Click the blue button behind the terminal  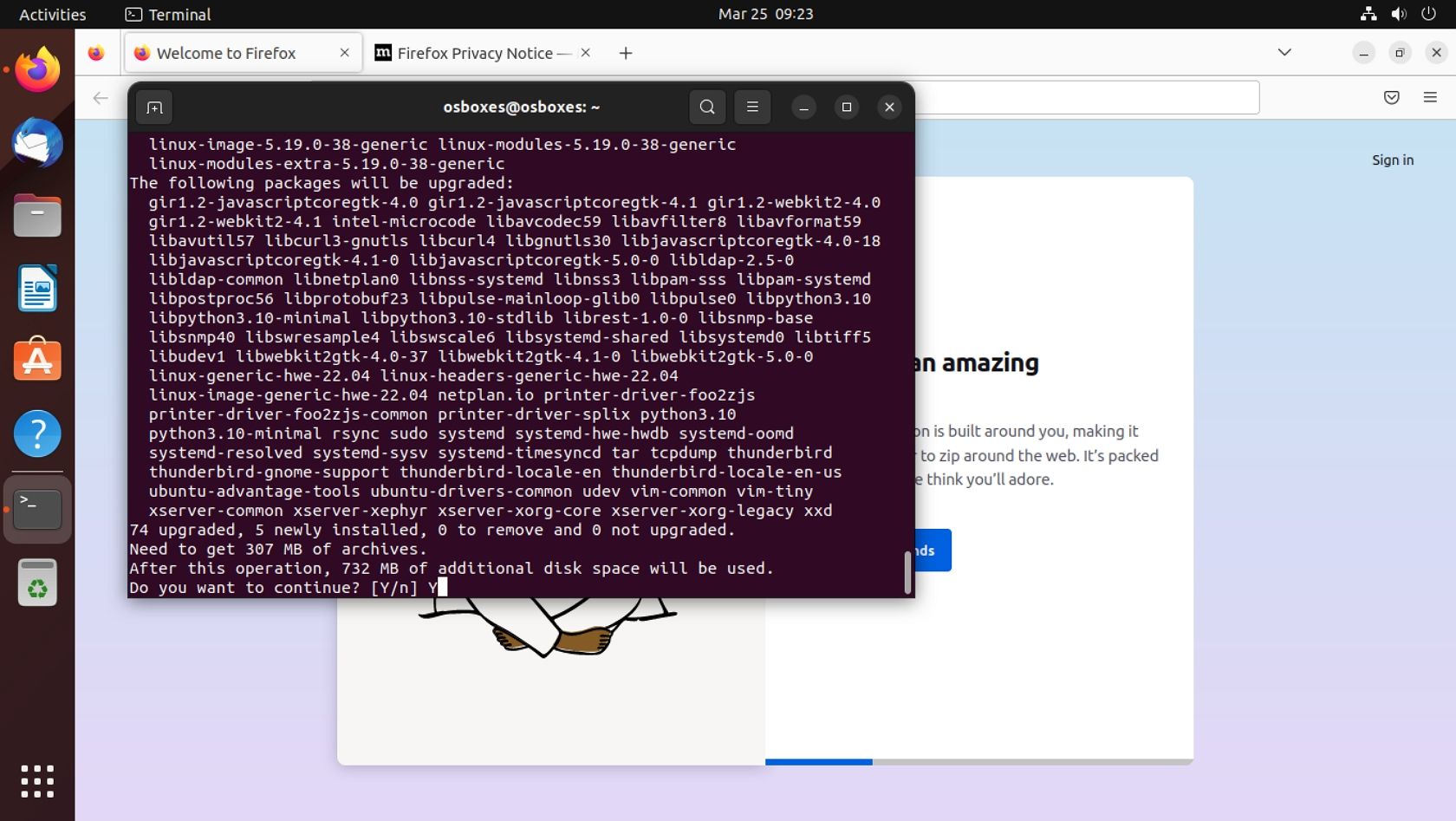[x=933, y=551]
